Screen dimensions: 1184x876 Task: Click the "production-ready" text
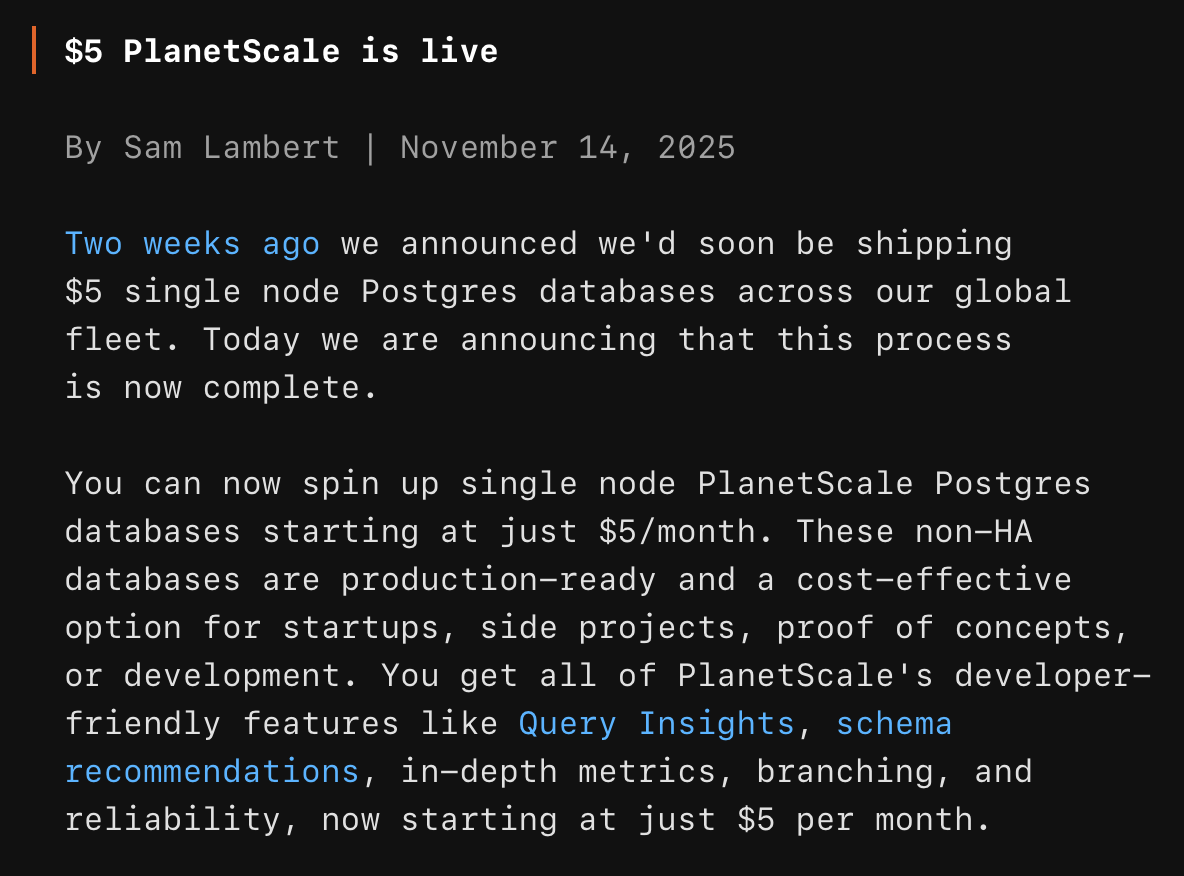point(498,579)
